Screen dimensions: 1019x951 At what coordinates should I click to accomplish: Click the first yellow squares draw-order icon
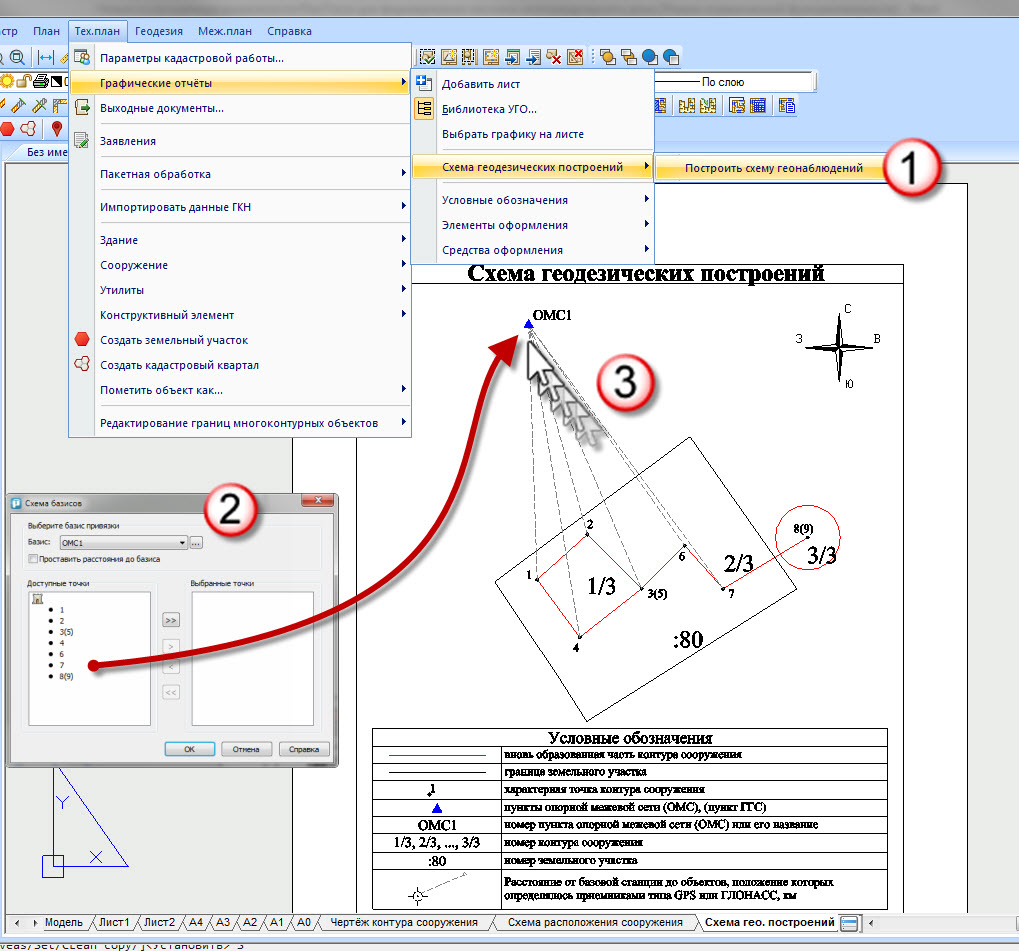click(x=608, y=57)
